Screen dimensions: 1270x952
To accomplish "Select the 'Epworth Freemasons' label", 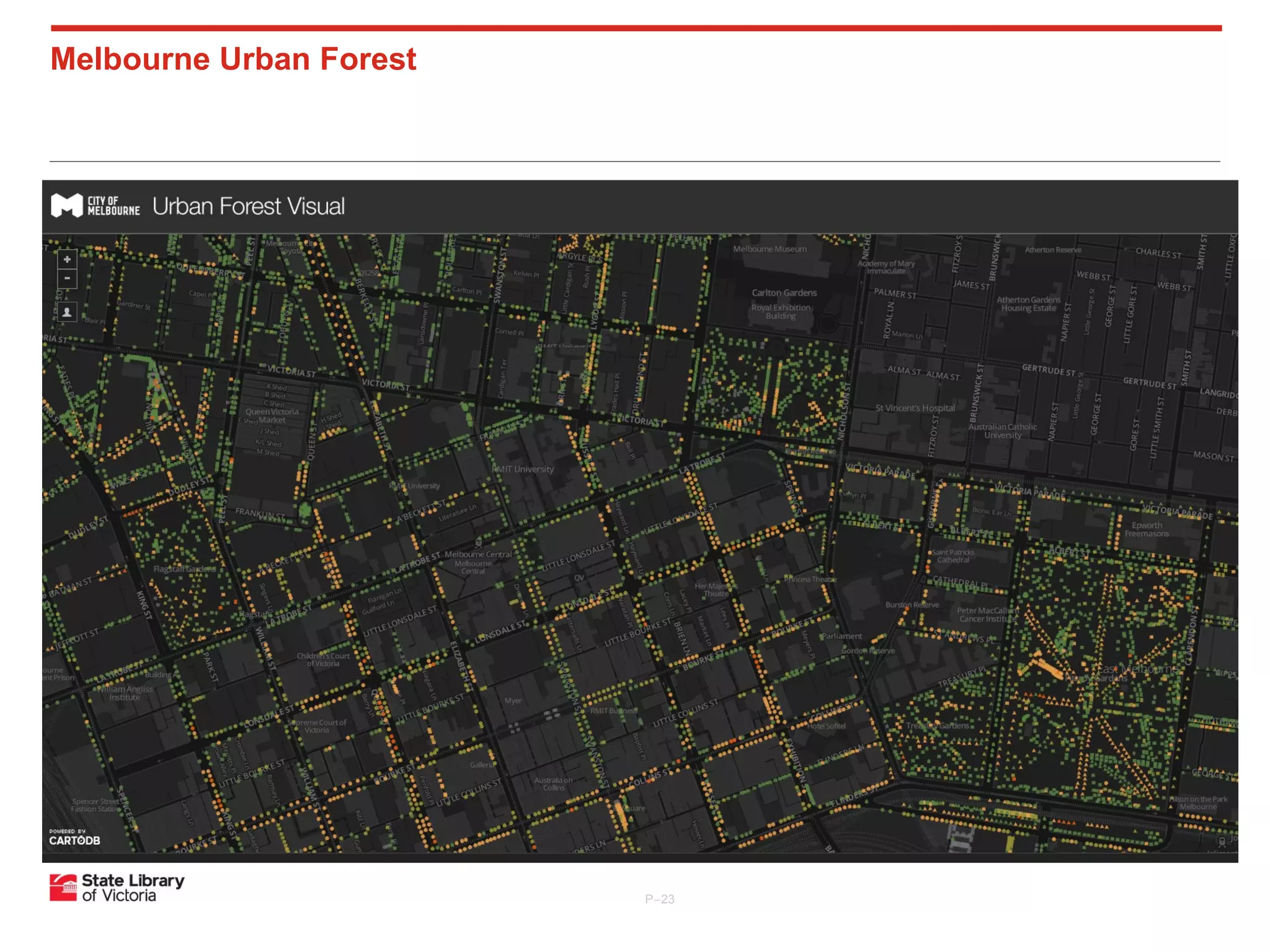I will click(1147, 529).
